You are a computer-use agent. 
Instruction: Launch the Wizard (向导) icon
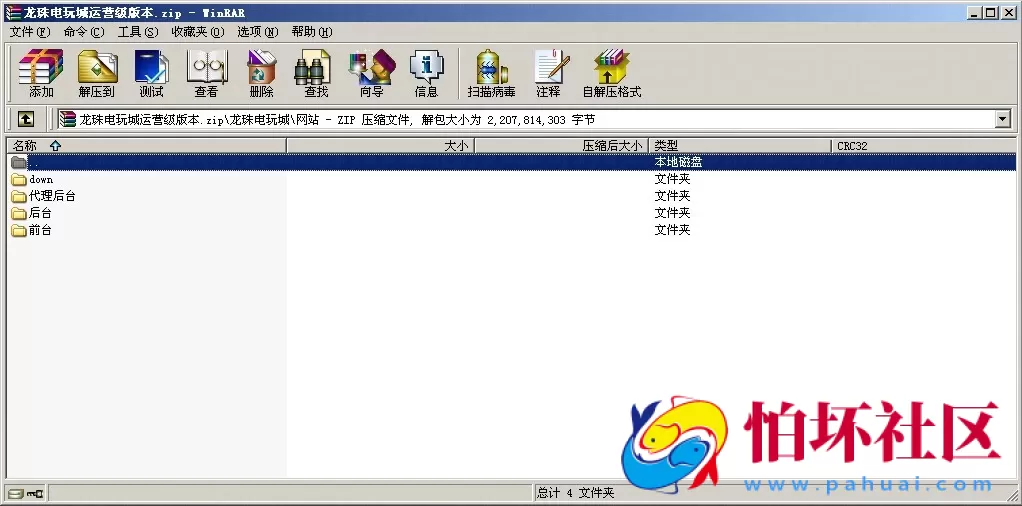(x=371, y=72)
